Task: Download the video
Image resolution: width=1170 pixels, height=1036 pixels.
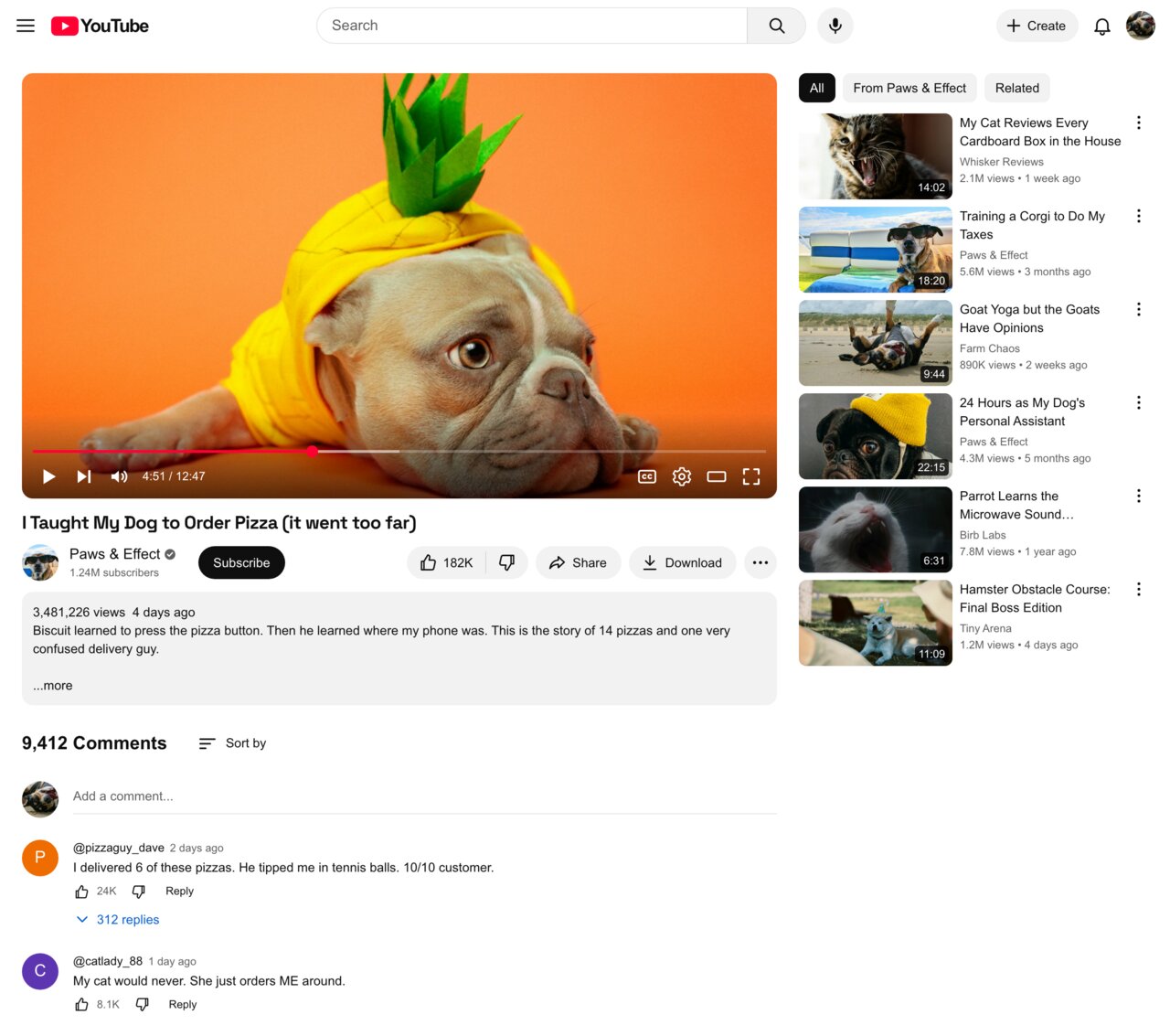Action: pos(682,562)
